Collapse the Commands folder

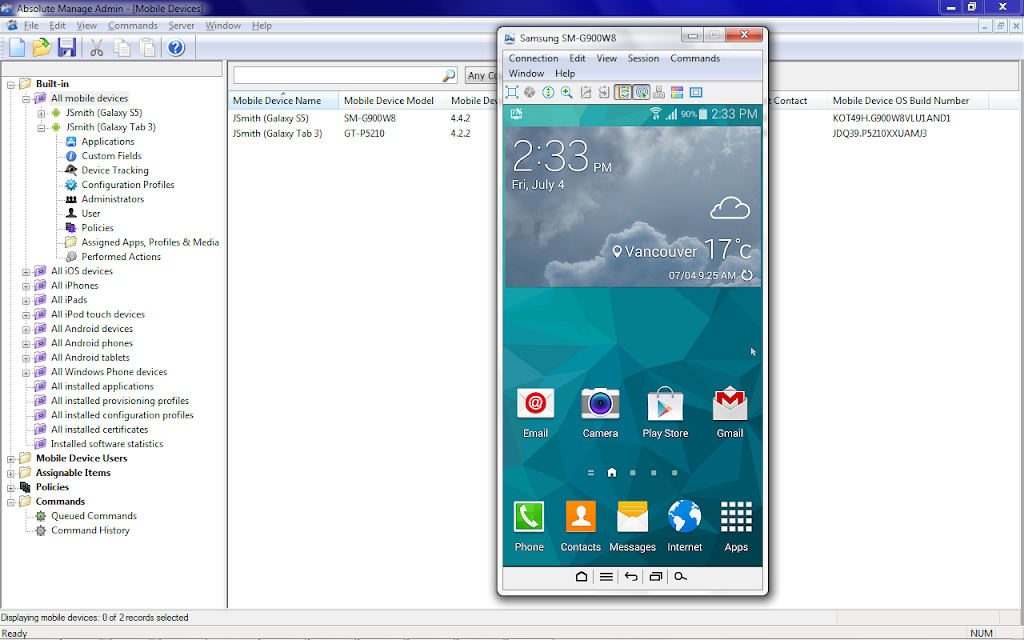coord(11,502)
